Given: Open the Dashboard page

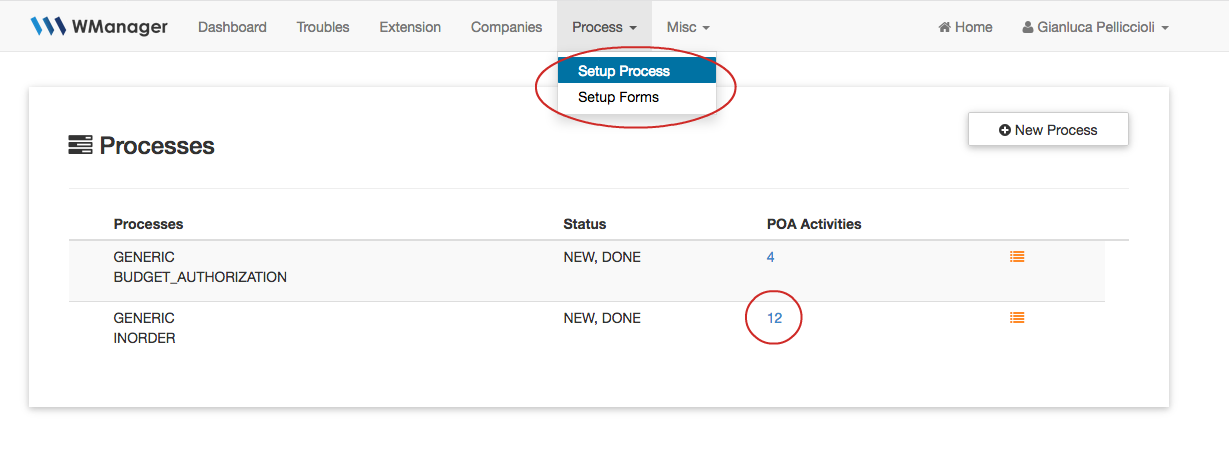Looking at the screenshot, I should tap(232, 27).
